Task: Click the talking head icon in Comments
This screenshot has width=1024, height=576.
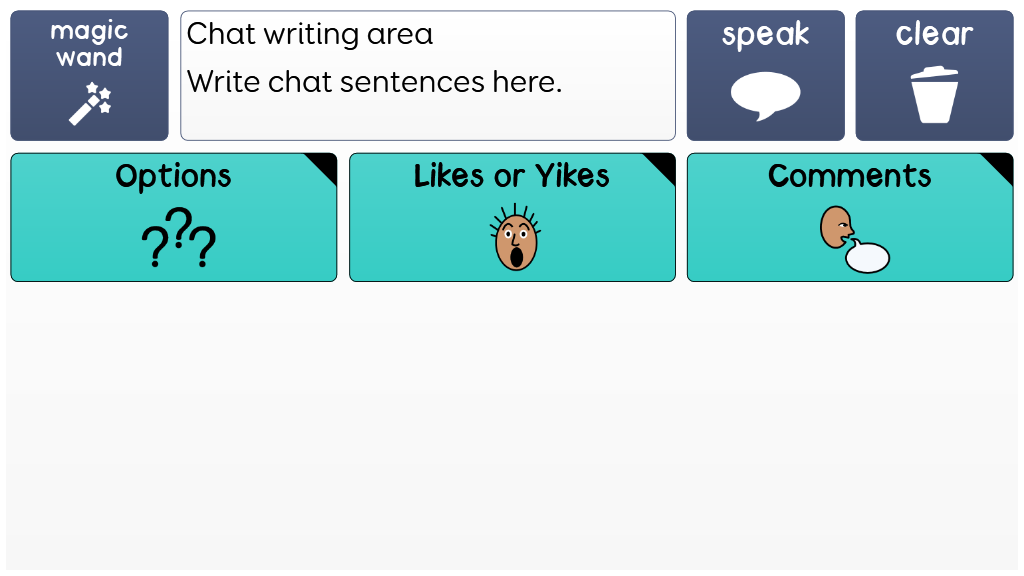Action: point(836,228)
